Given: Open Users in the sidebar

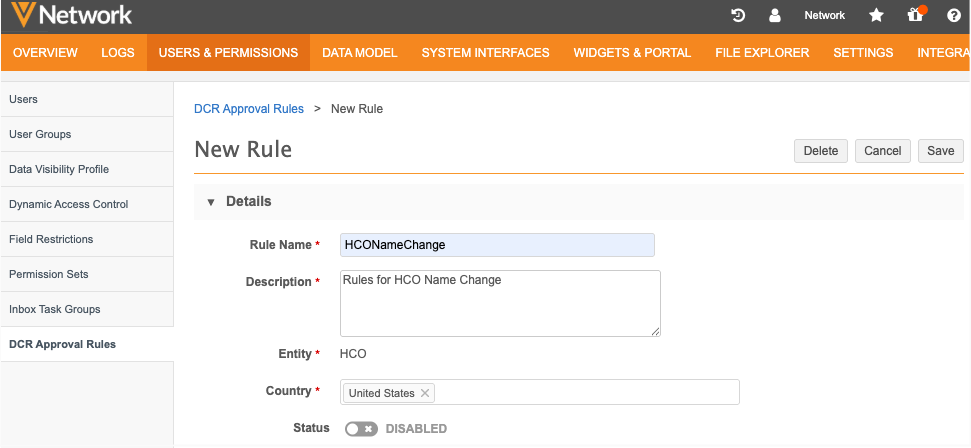Looking at the screenshot, I should pyautogui.click(x=87, y=99).
